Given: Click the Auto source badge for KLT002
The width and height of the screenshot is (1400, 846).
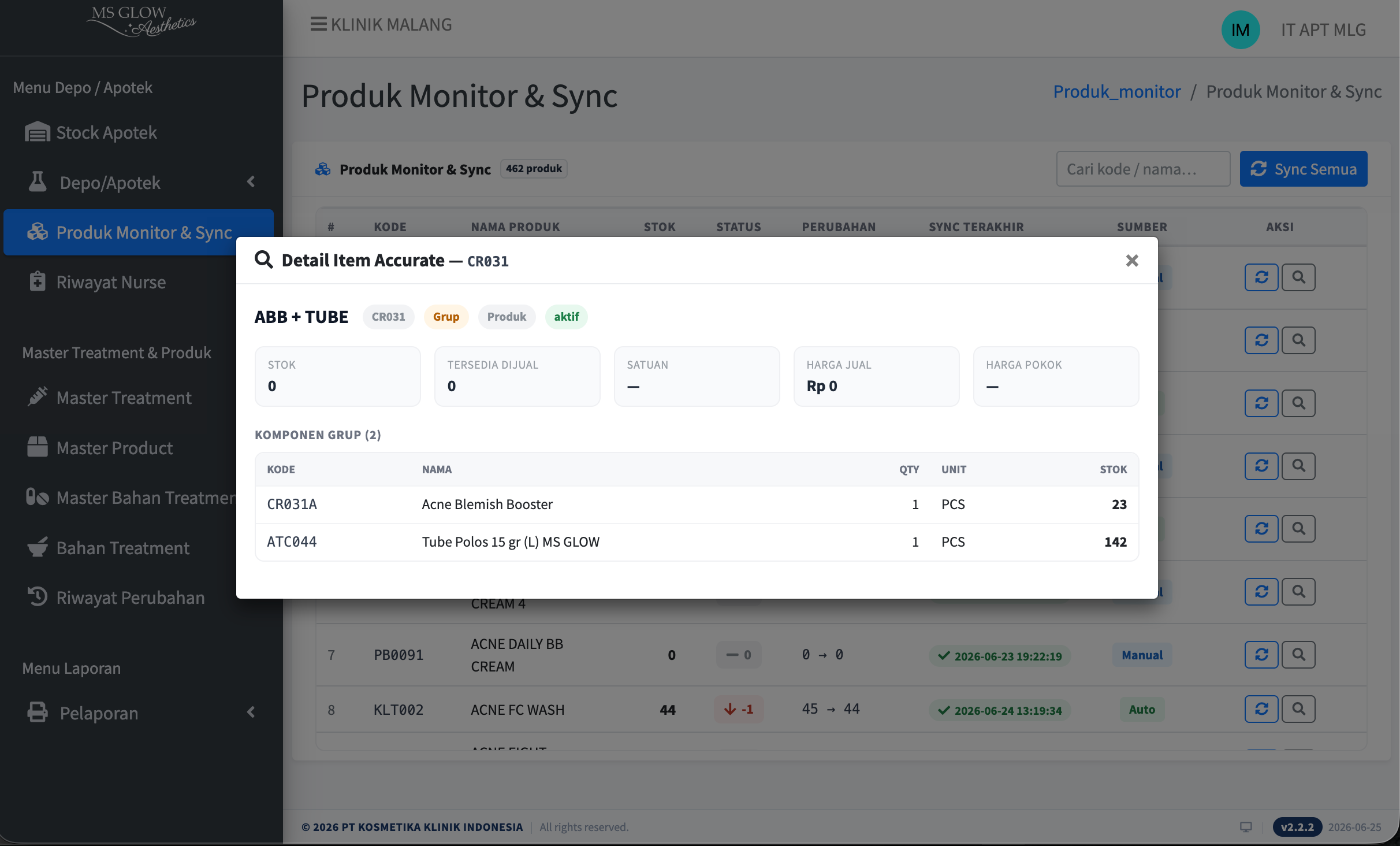Looking at the screenshot, I should 1142,709.
